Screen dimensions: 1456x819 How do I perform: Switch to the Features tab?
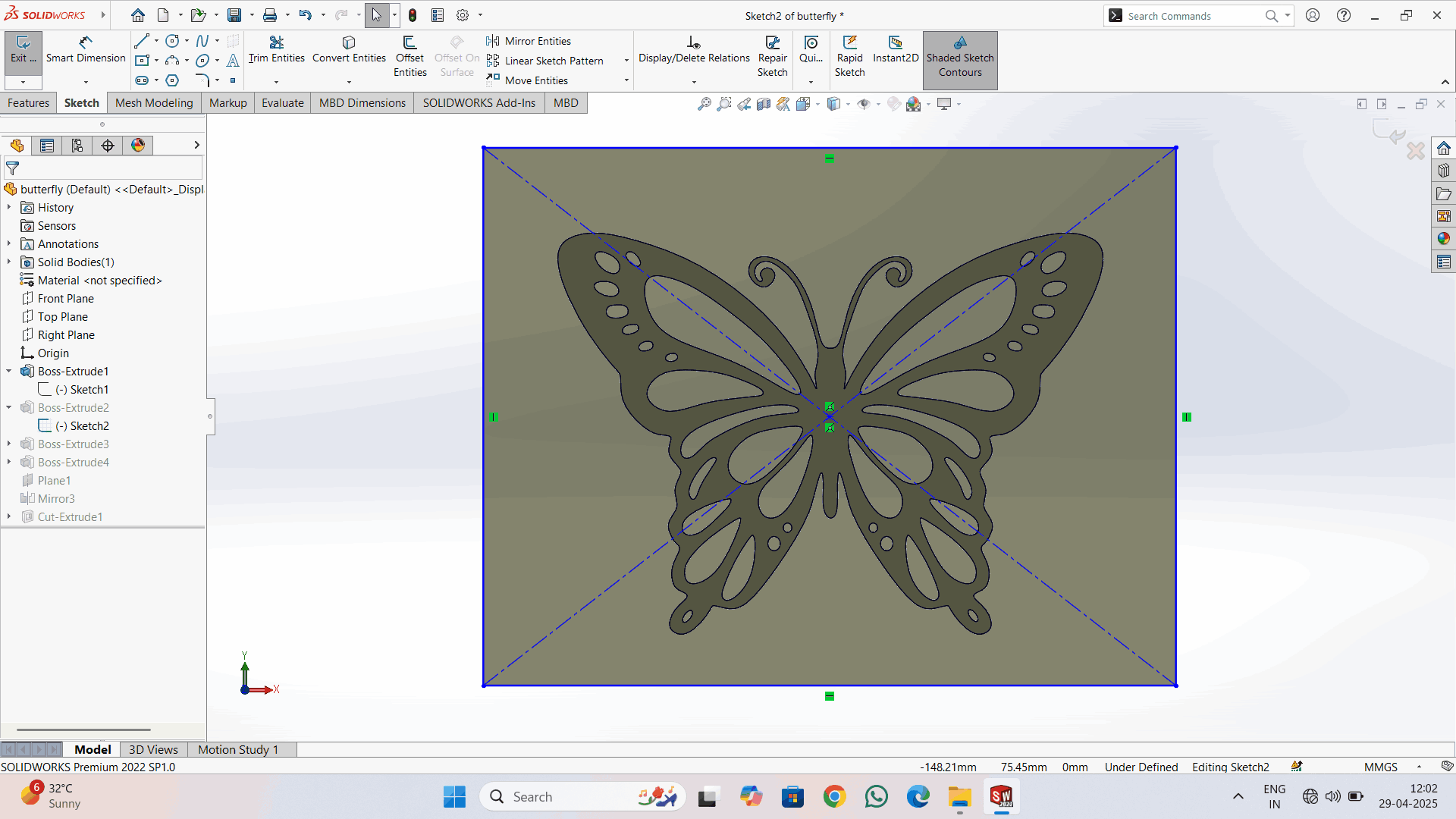pos(28,103)
